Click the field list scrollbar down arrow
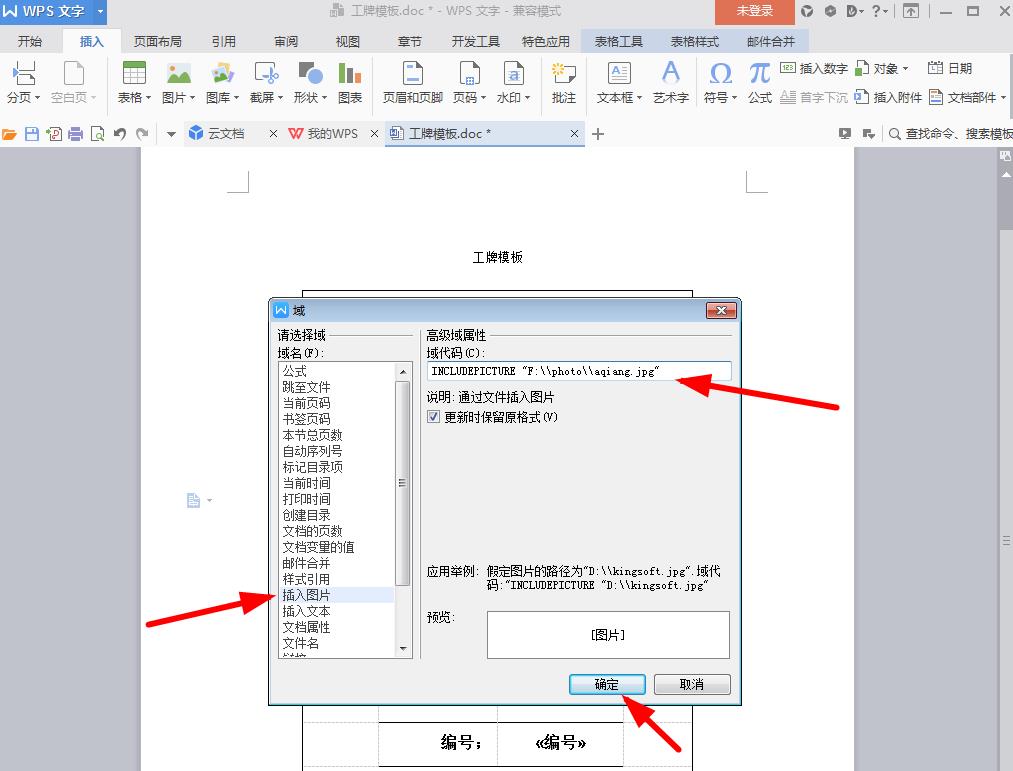This screenshot has height=771, width=1013. [403, 649]
